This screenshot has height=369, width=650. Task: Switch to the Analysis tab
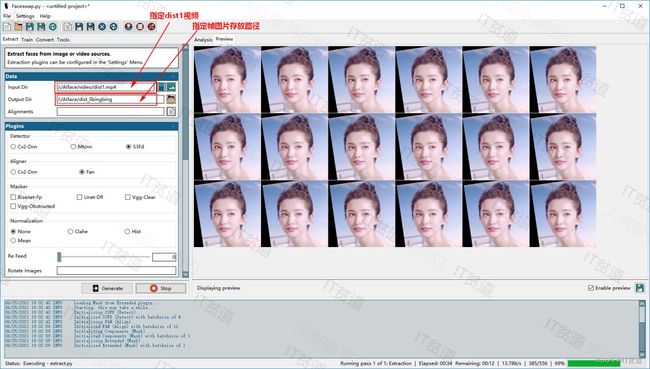(203, 39)
